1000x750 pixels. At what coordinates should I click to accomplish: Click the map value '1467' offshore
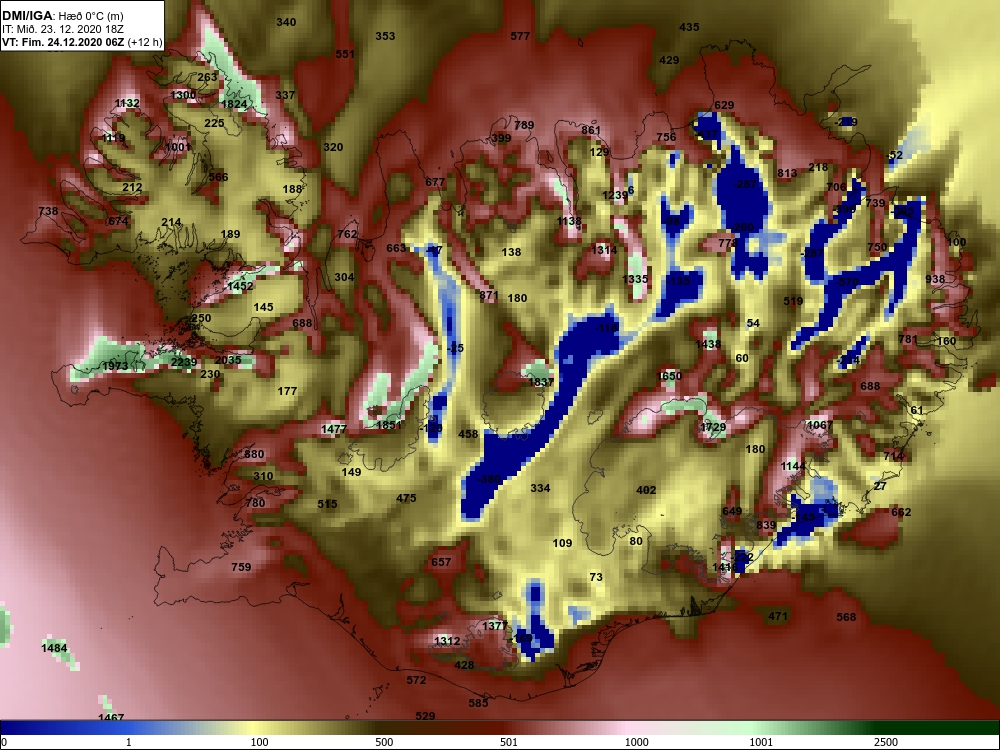[111, 718]
